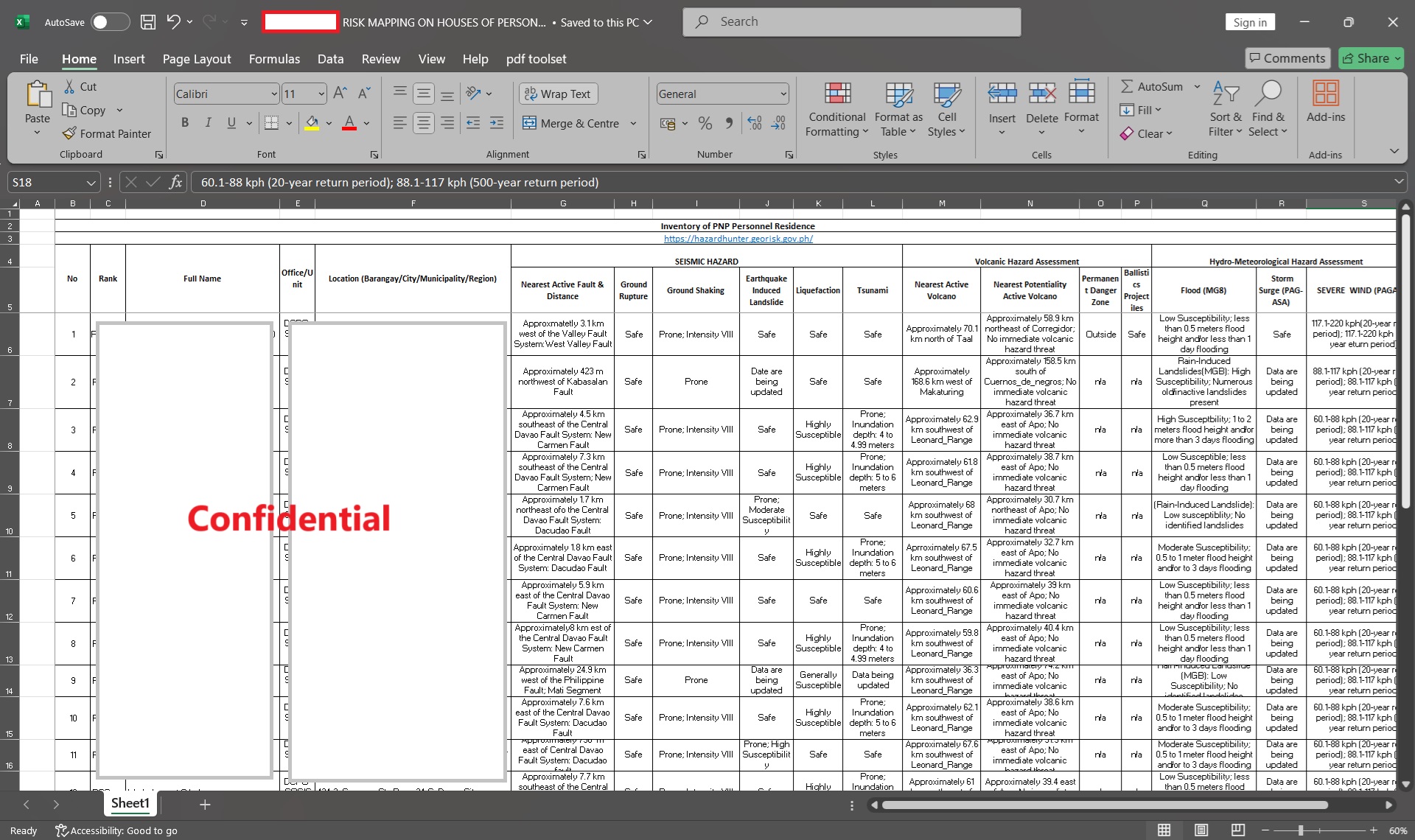
Task: Click the Comments button
Action: tap(1288, 58)
